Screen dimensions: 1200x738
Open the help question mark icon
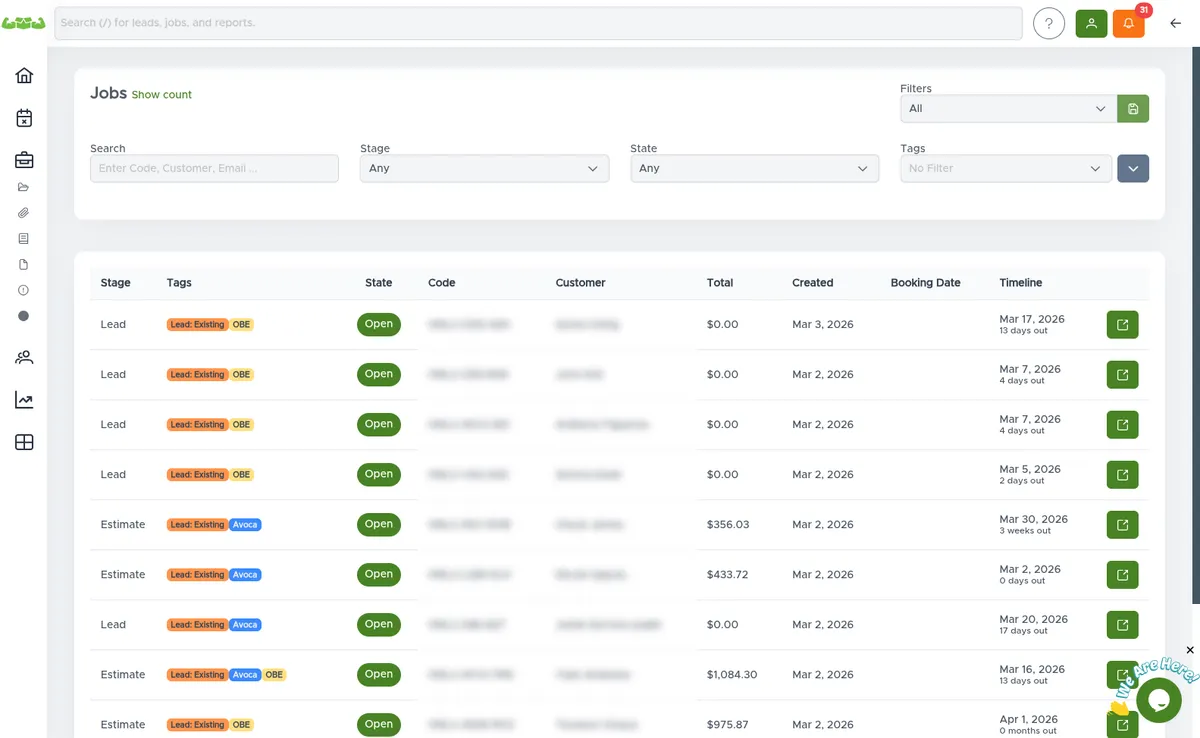point(1048,22)
